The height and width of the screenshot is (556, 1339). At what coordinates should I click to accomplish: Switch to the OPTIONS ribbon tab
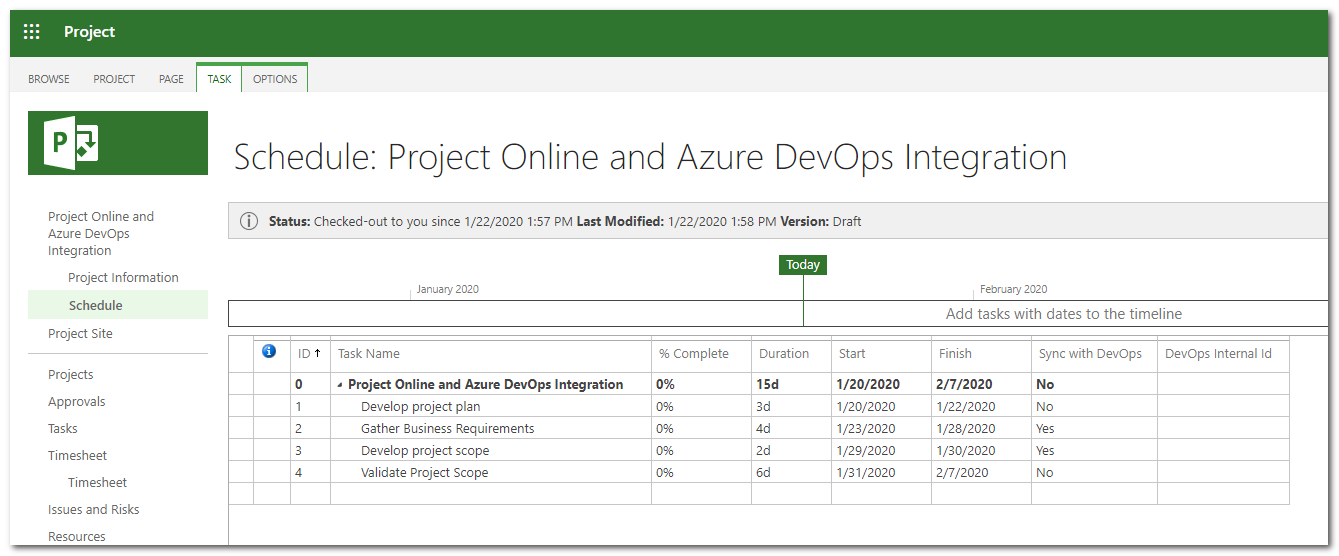pos(275,79)
